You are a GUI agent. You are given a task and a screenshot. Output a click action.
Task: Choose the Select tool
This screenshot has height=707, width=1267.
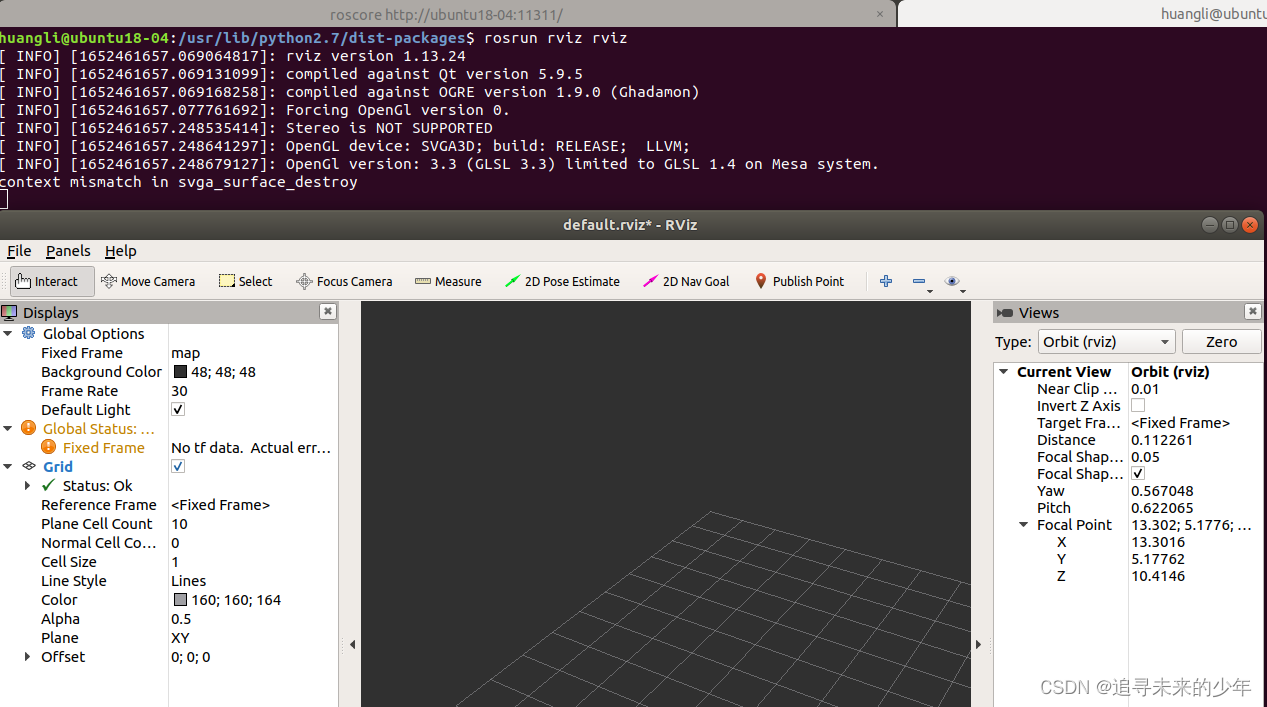[x=245, y=281]
